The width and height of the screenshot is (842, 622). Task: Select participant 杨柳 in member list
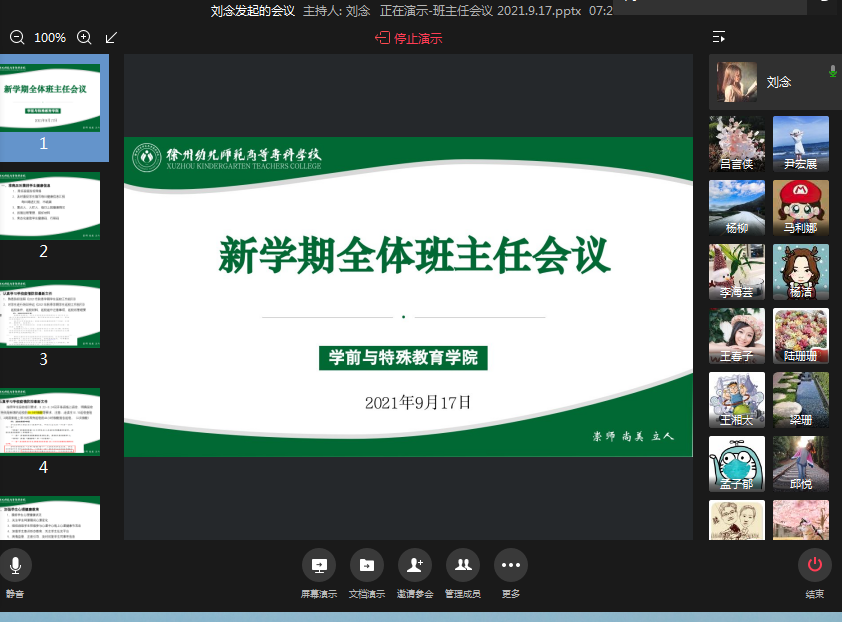tap(737, 208)
